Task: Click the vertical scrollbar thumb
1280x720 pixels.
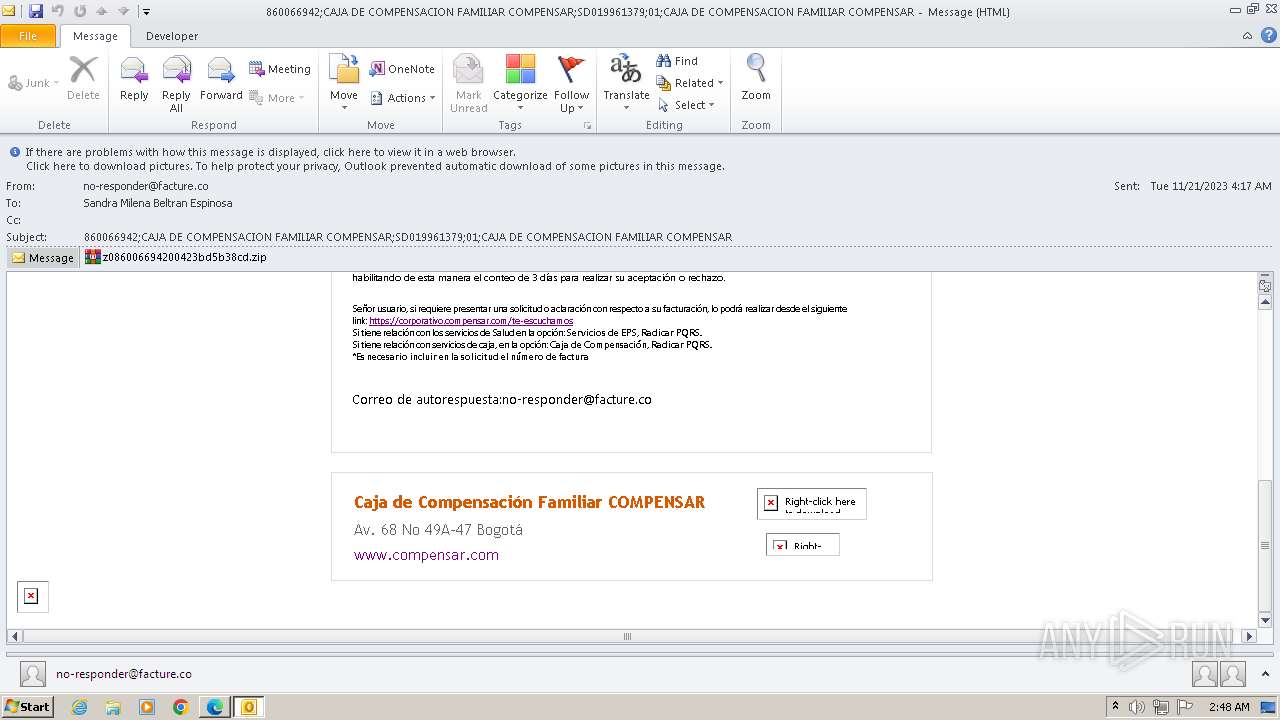Action: 1265,545
